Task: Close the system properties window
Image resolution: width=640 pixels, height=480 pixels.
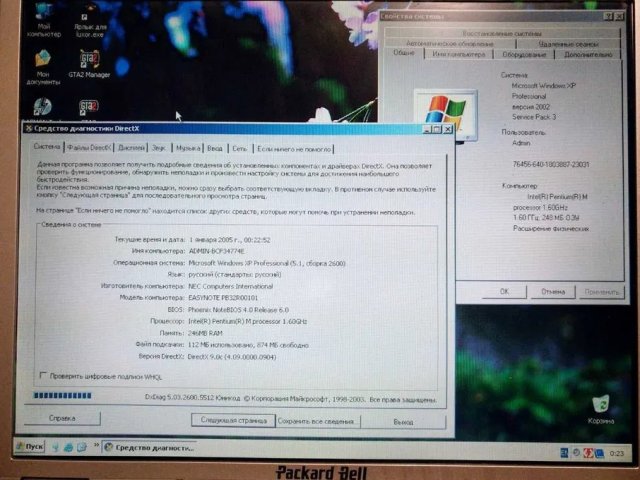Action: (619, 16)
